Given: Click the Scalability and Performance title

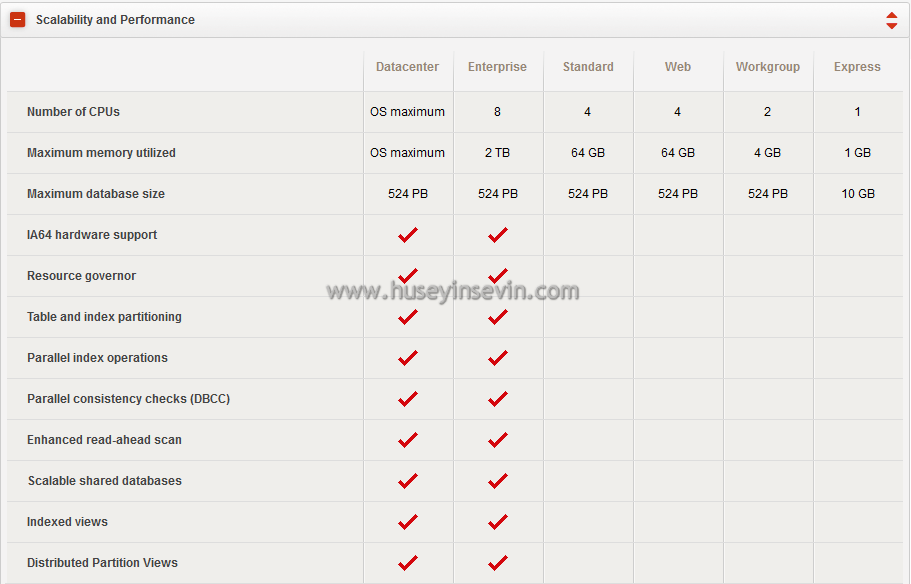Looking at the screenshot, I should point(115,20).
